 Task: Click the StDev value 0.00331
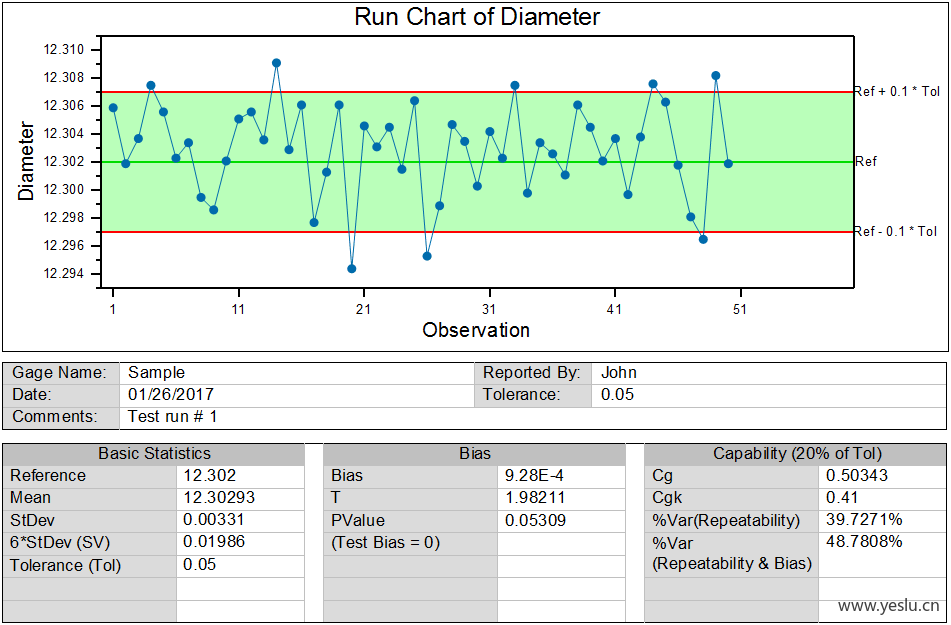point(213,520)
